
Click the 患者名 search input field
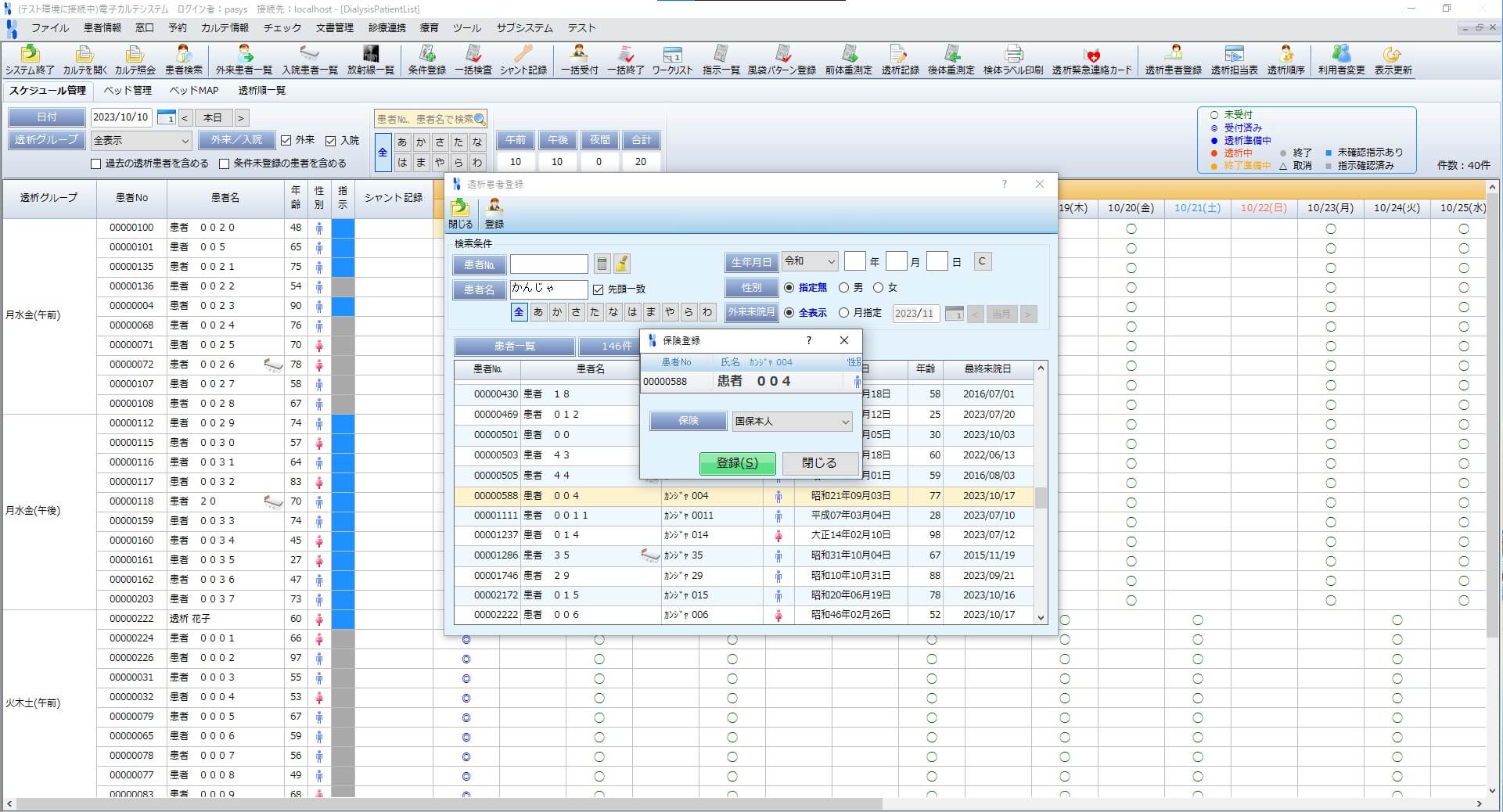548,289
